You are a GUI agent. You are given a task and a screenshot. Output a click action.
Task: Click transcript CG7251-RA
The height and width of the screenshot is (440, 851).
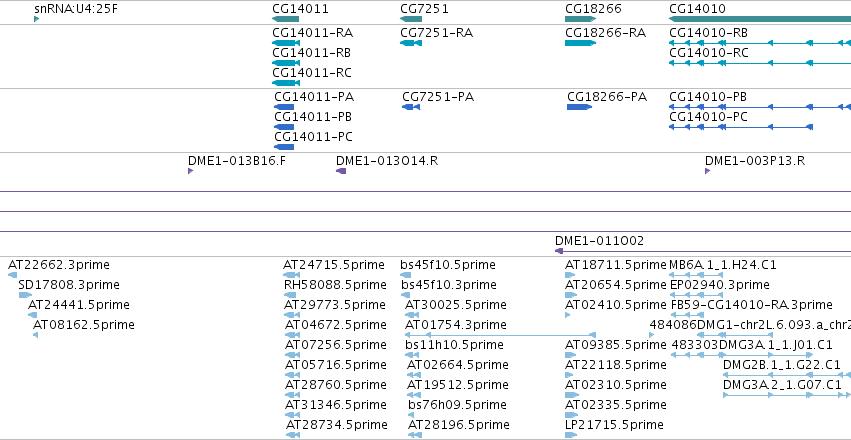[436, 33]
